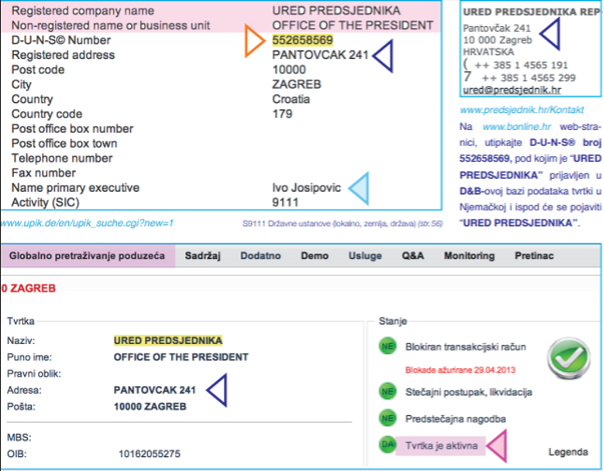Click registered address value PANTOVCAK 241 in top table
Image resolution: width=604 pixels, height=472 pixels.
(320, 55)
